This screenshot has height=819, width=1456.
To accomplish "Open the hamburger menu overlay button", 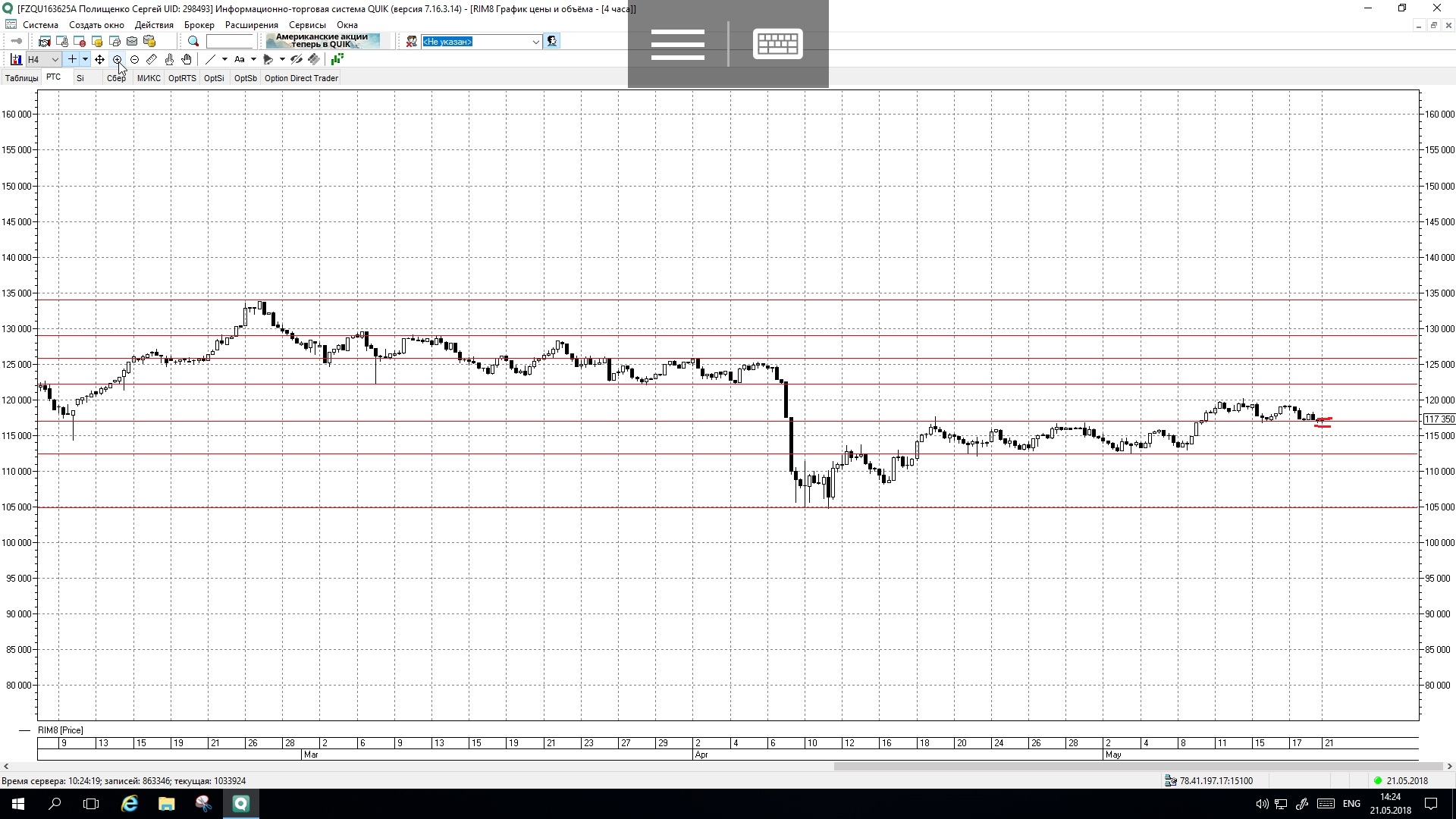I will 677,44.
